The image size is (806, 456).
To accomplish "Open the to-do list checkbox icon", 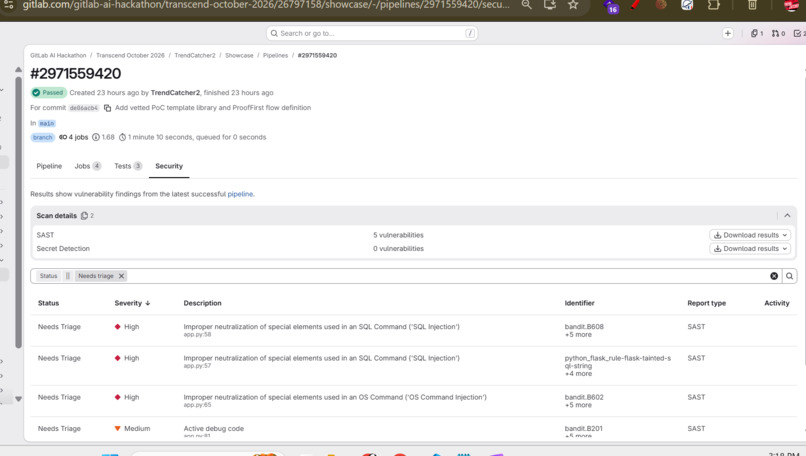I will coord(799,33).
